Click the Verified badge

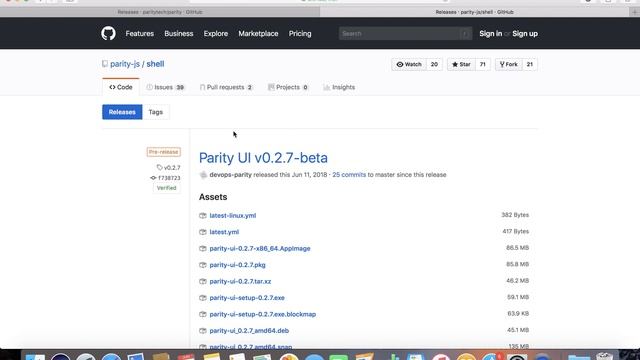pyautogui.click(x=167, y=188)
